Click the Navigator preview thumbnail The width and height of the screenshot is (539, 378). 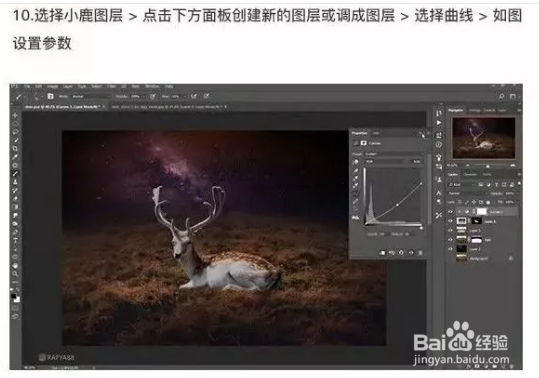[x=484, y=138]
